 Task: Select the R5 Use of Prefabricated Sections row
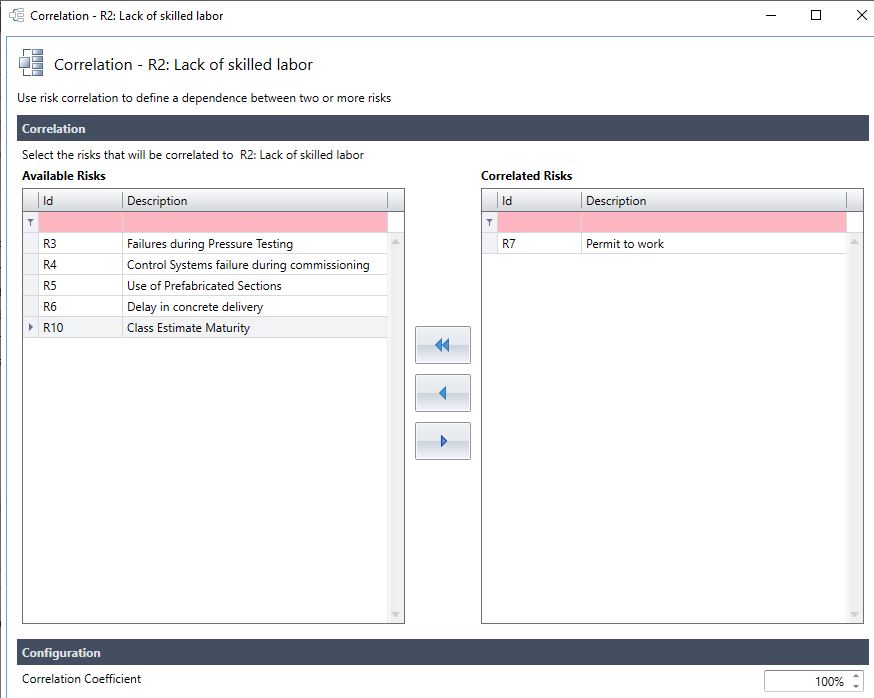pyautogui.click(x=210, y=286)
